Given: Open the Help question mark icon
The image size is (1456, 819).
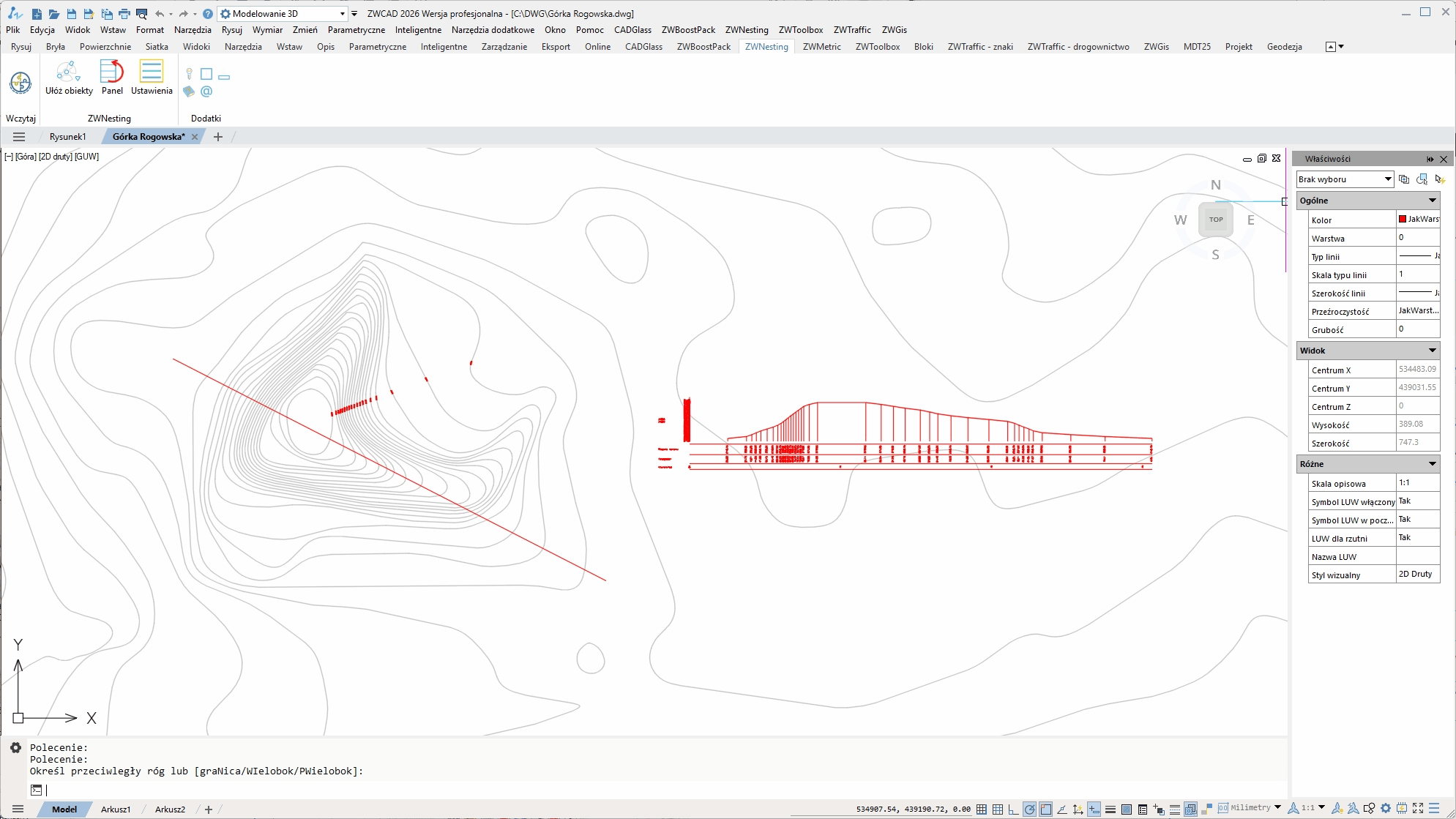Looking at the screenshot, I should click(208, 13).
